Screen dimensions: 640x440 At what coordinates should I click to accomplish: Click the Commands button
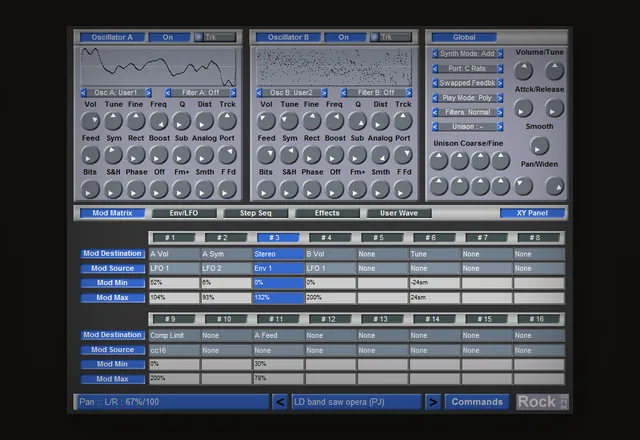tap(477, 402)
